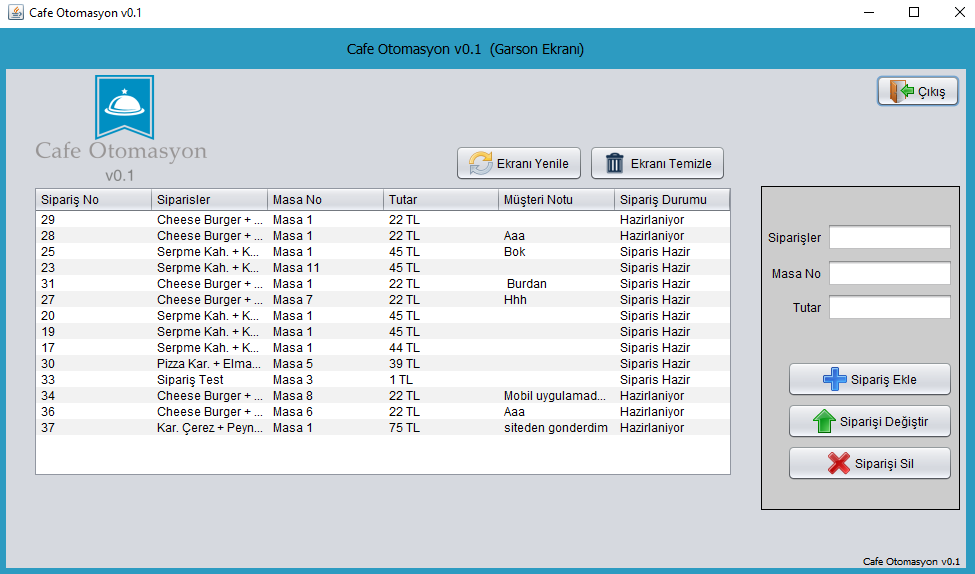Click the Cafe Otomasyon cloche logo

(x=124, y=108)
